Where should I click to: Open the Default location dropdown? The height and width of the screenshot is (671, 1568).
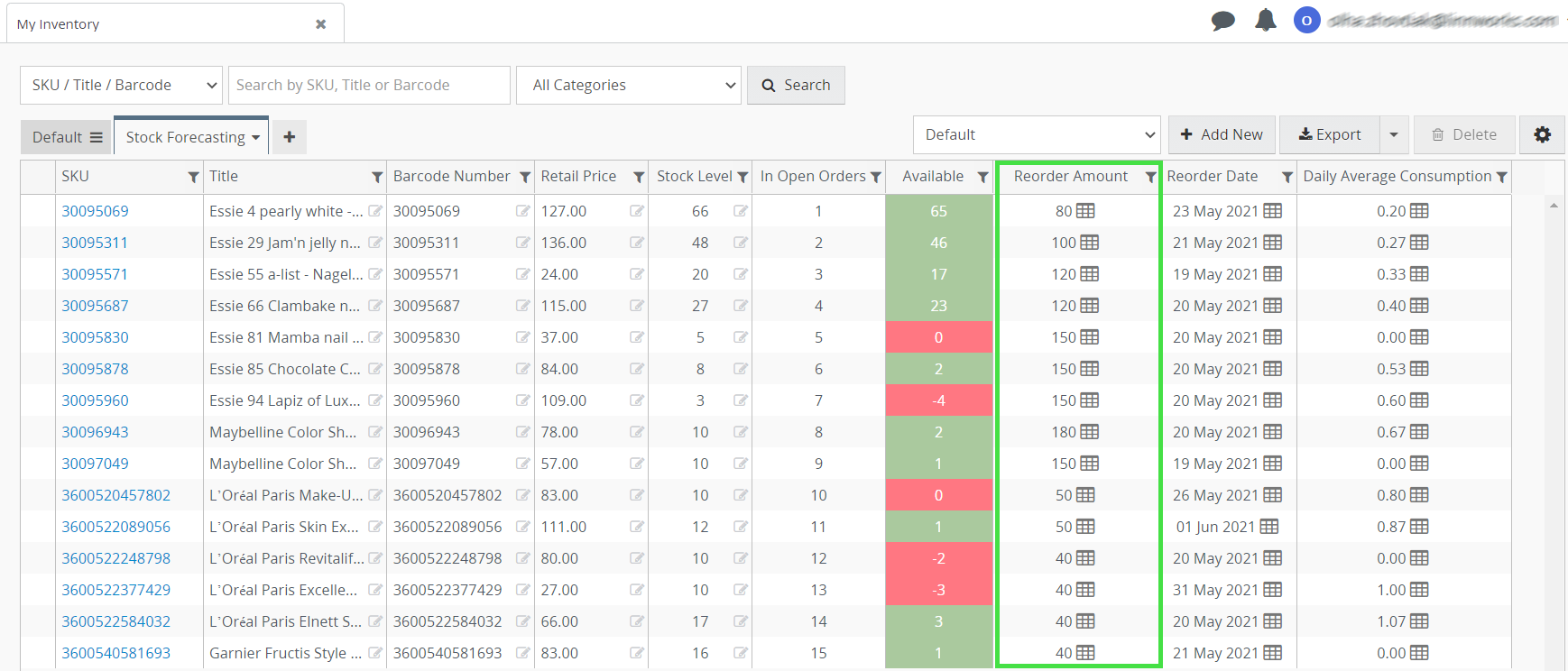(x=1036, y=134)
